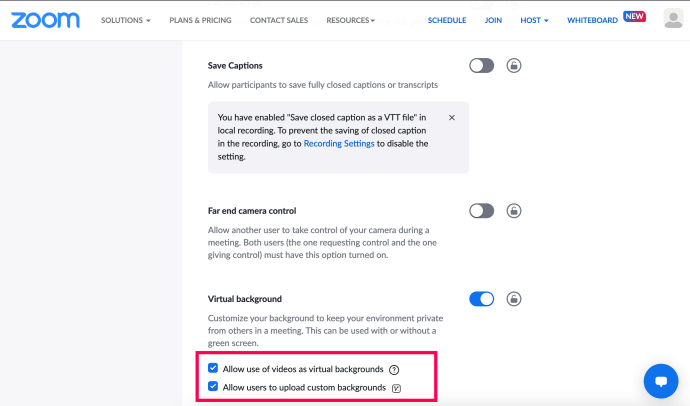Click the help icon next to video backgrounds option
The height and width of the screenshot is (406, 690).
tap(394, 370)
